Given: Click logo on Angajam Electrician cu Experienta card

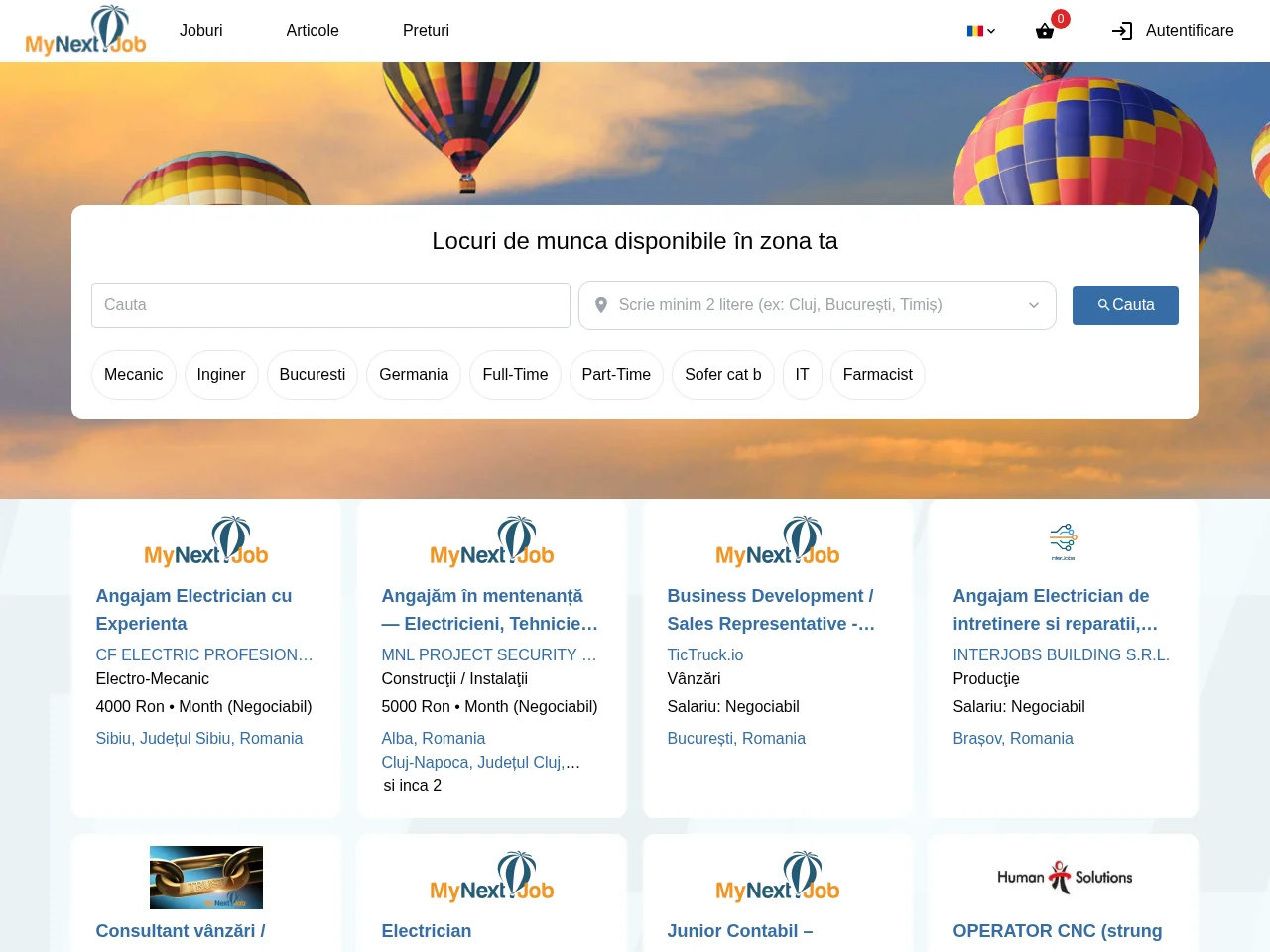Looking at the screenshot, I should coord(206,542).
